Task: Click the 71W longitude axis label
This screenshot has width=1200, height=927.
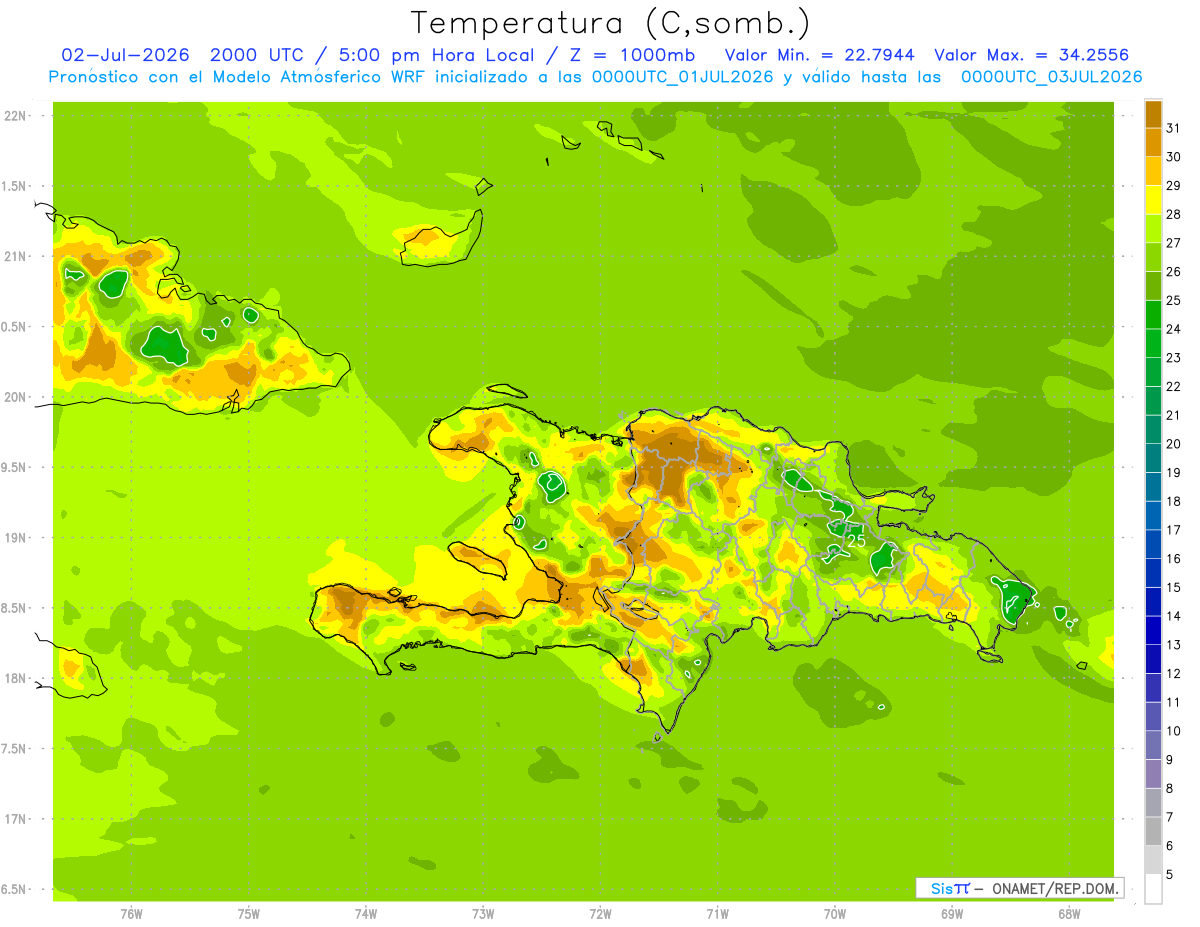Action: (x=717, y=914)
